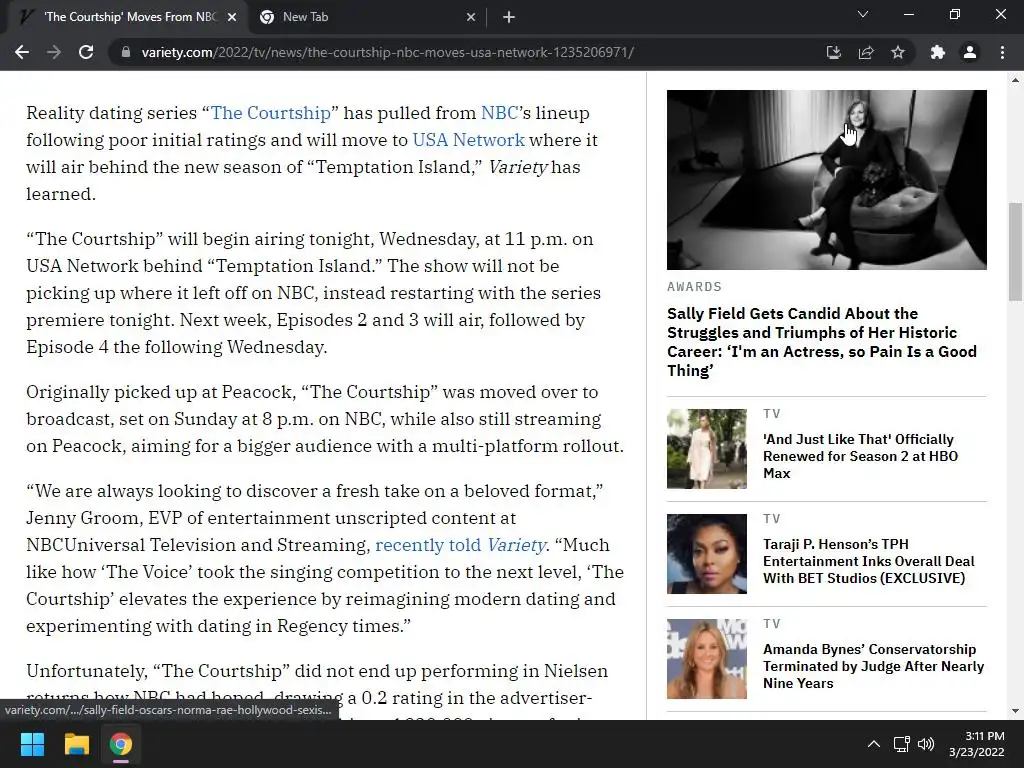
Task: Open the AWARDS category label
Action: tap(694, 287)
